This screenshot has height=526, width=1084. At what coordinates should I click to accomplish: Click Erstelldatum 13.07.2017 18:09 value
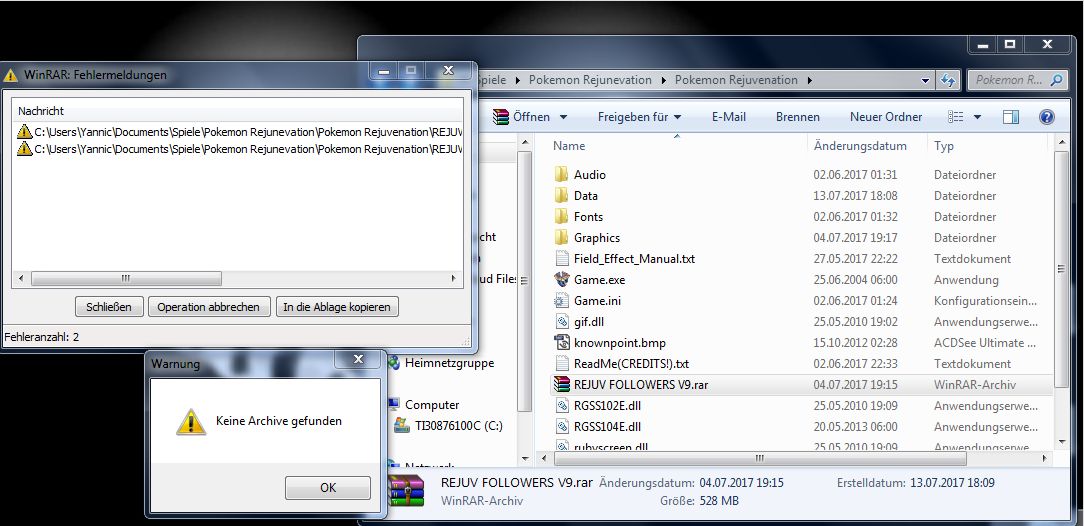tap(953, 482)
